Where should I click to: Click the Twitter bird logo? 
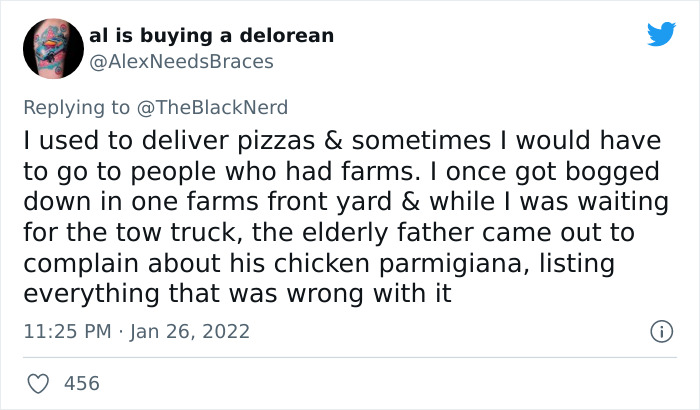(x=661, y=35)
